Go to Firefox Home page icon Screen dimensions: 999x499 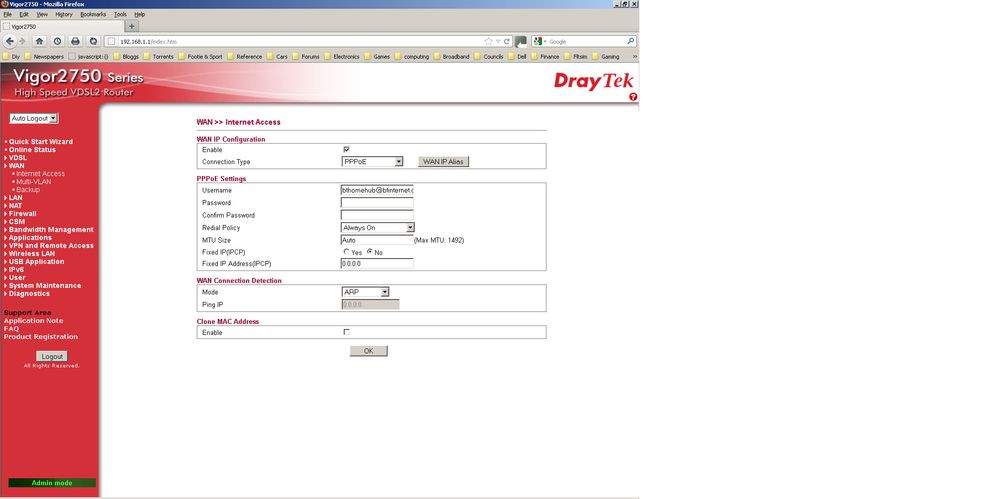point(40,41)
